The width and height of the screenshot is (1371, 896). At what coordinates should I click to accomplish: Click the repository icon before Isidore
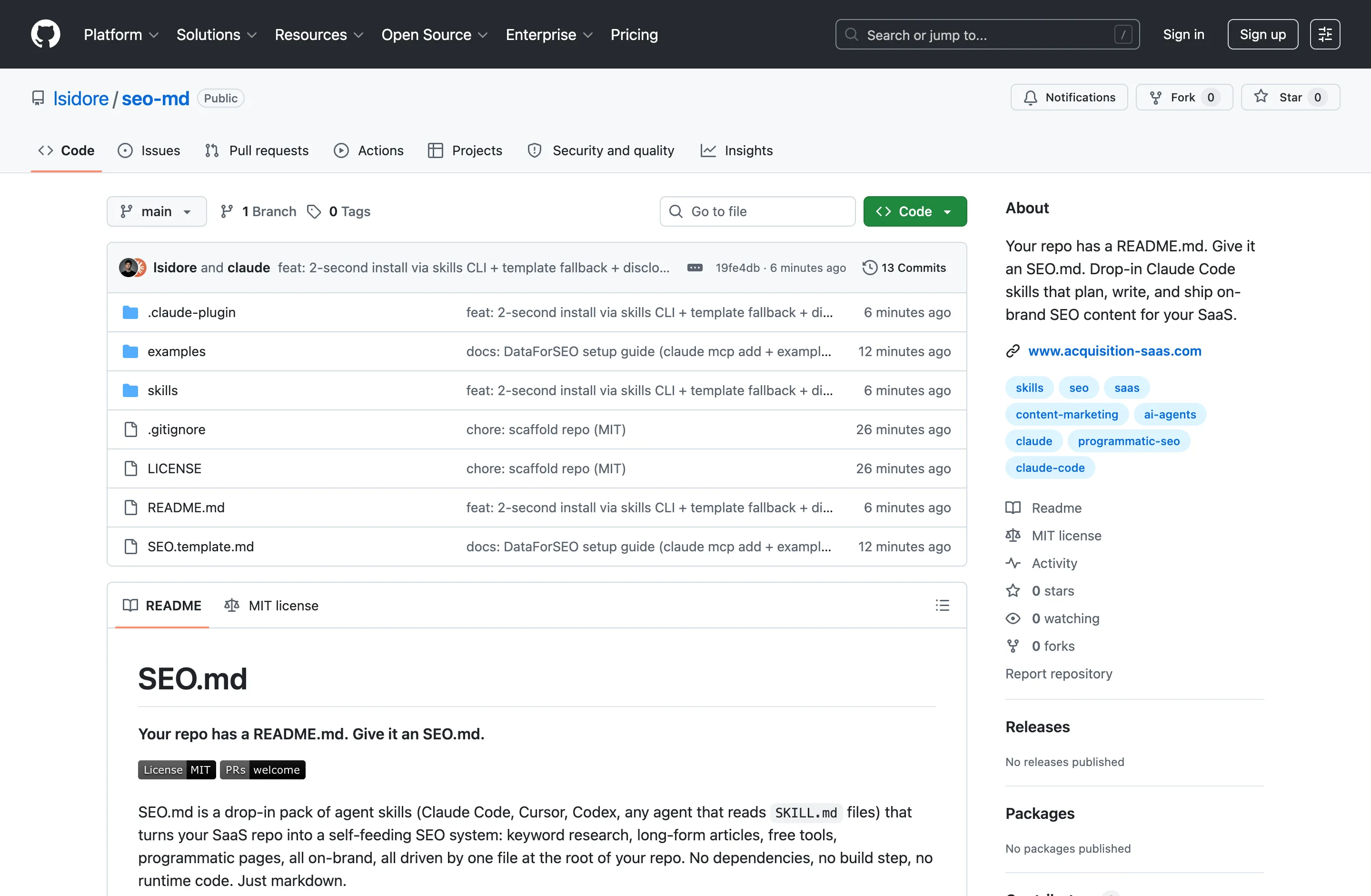[38, 99]
